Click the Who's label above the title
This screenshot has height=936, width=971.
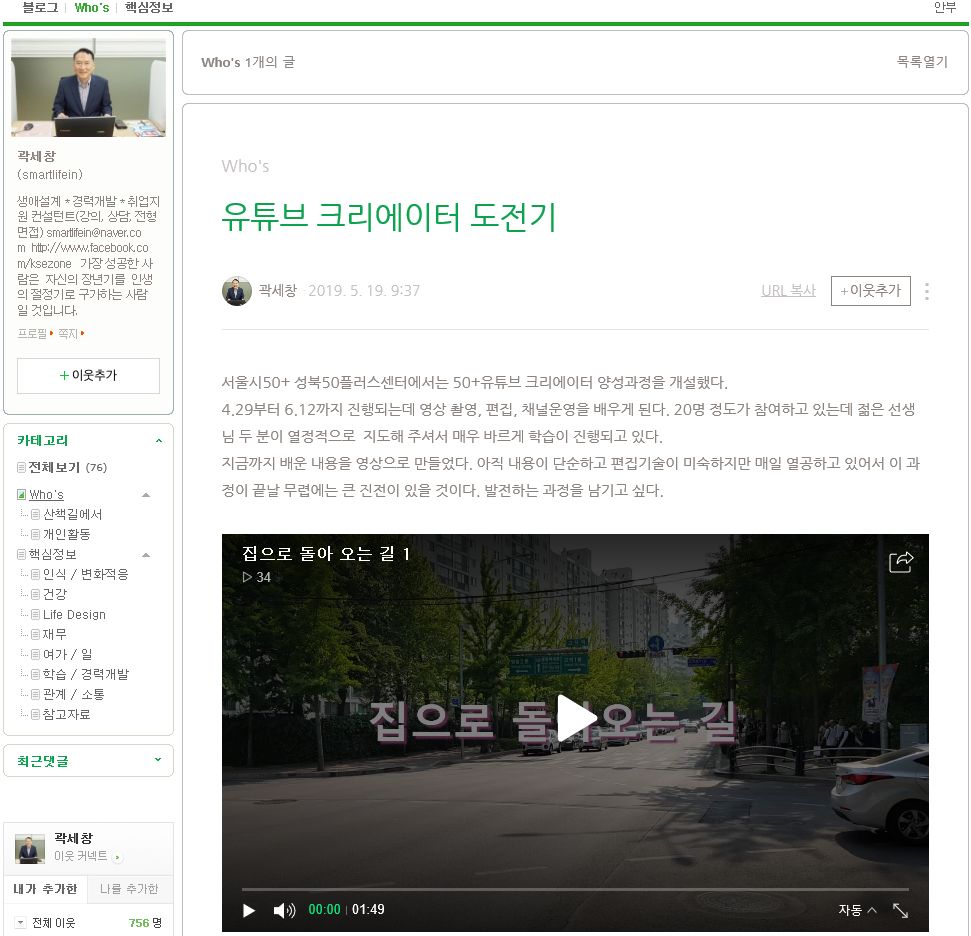coord(245,166)
